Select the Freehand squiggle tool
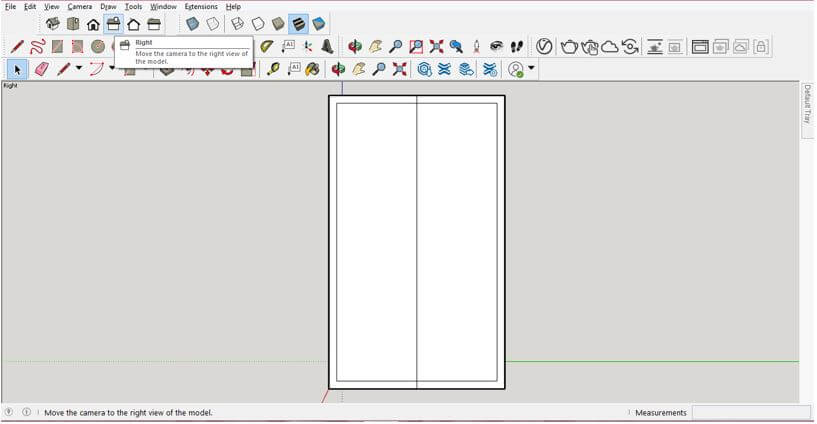 38,47
